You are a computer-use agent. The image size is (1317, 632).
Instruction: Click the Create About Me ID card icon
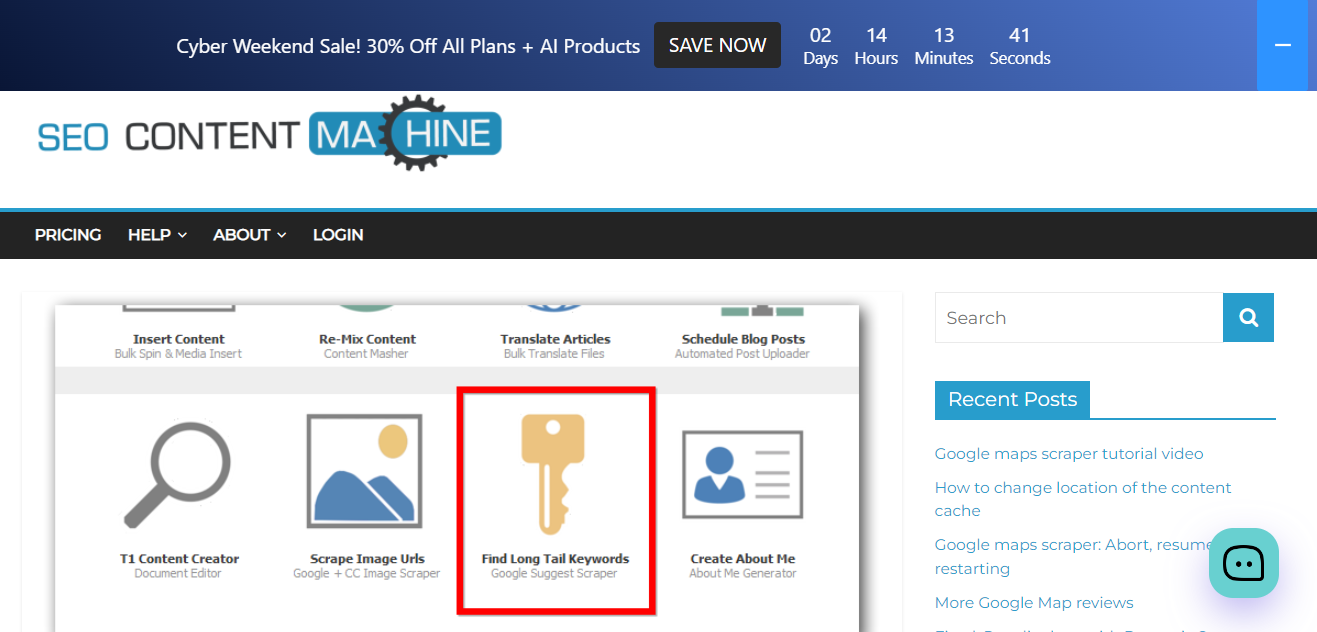(742, 473)
